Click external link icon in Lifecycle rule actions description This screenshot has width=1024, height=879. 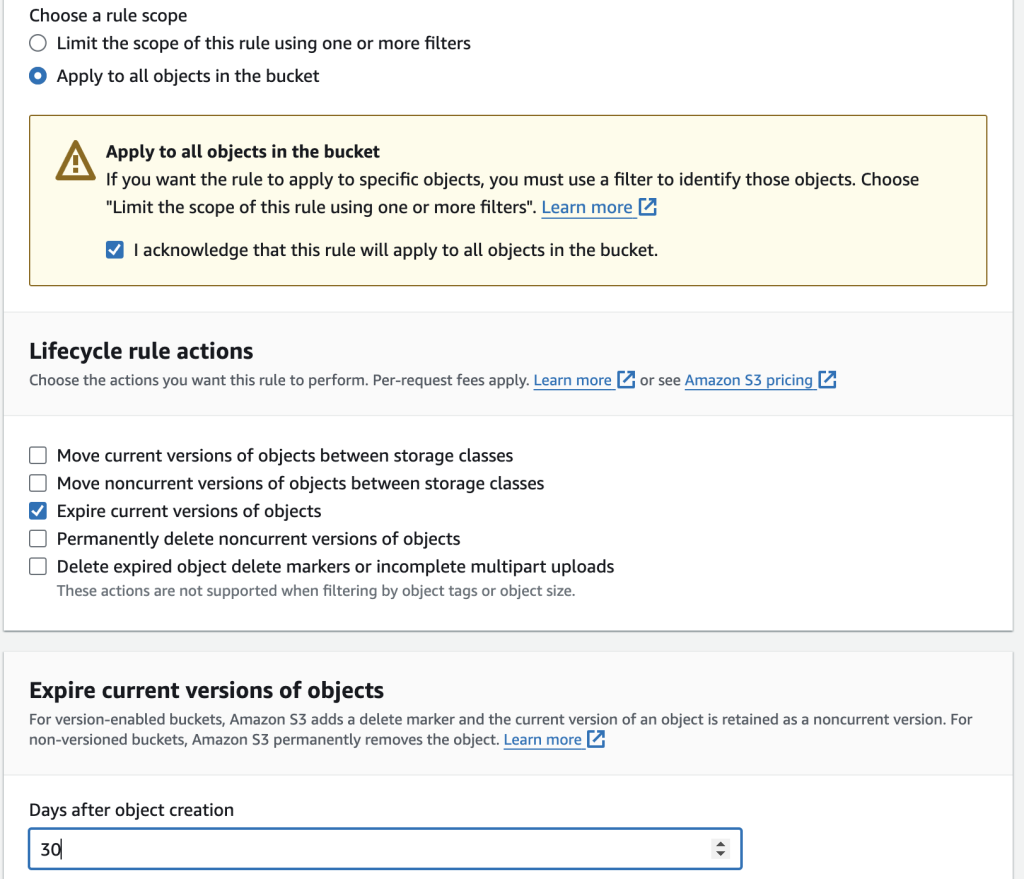(626, 380)
